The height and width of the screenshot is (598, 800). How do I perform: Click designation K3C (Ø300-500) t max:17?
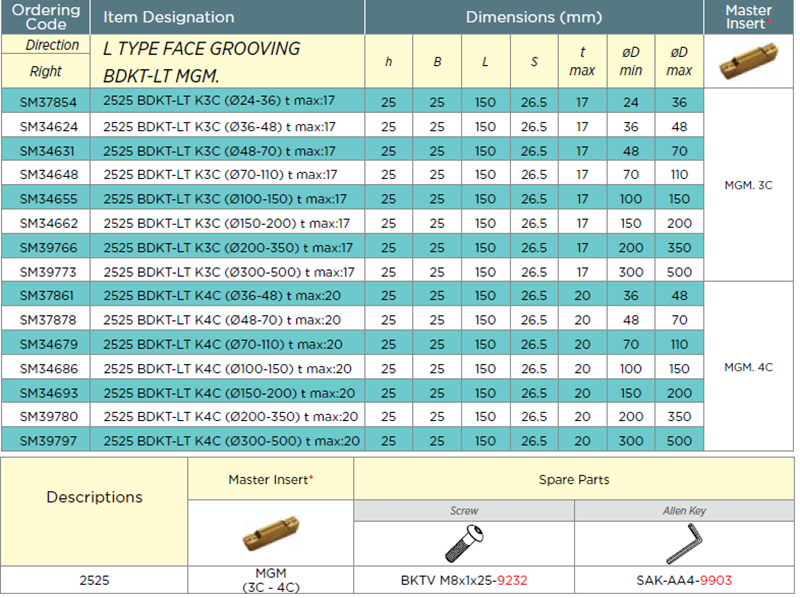[229, 272]
